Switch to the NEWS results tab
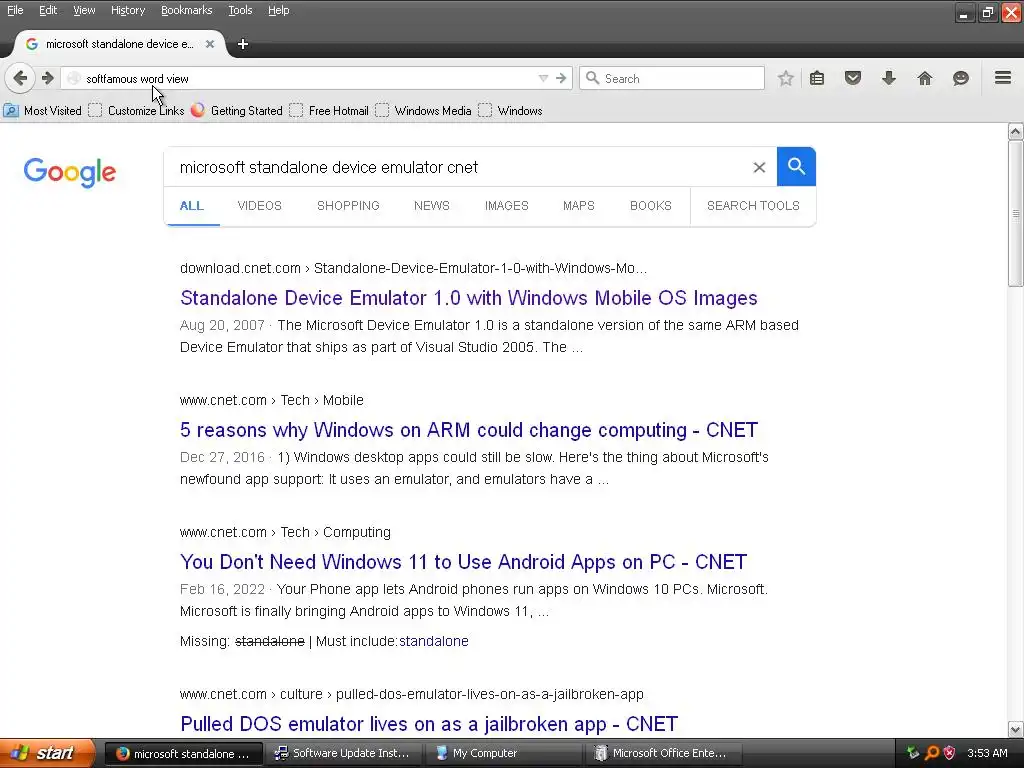 tap(432, 206)
